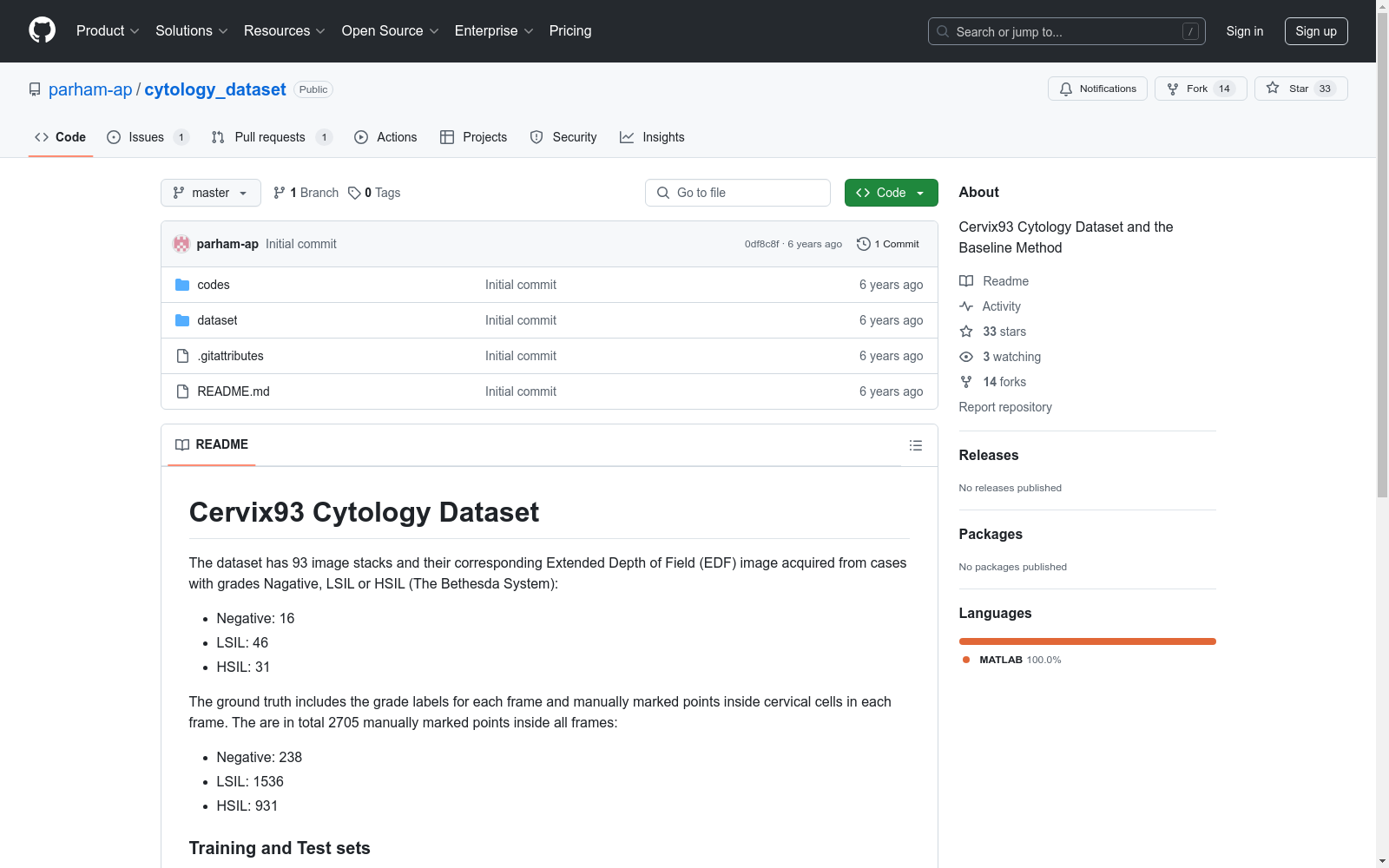Open the .gitattributes file

(230, 356)
